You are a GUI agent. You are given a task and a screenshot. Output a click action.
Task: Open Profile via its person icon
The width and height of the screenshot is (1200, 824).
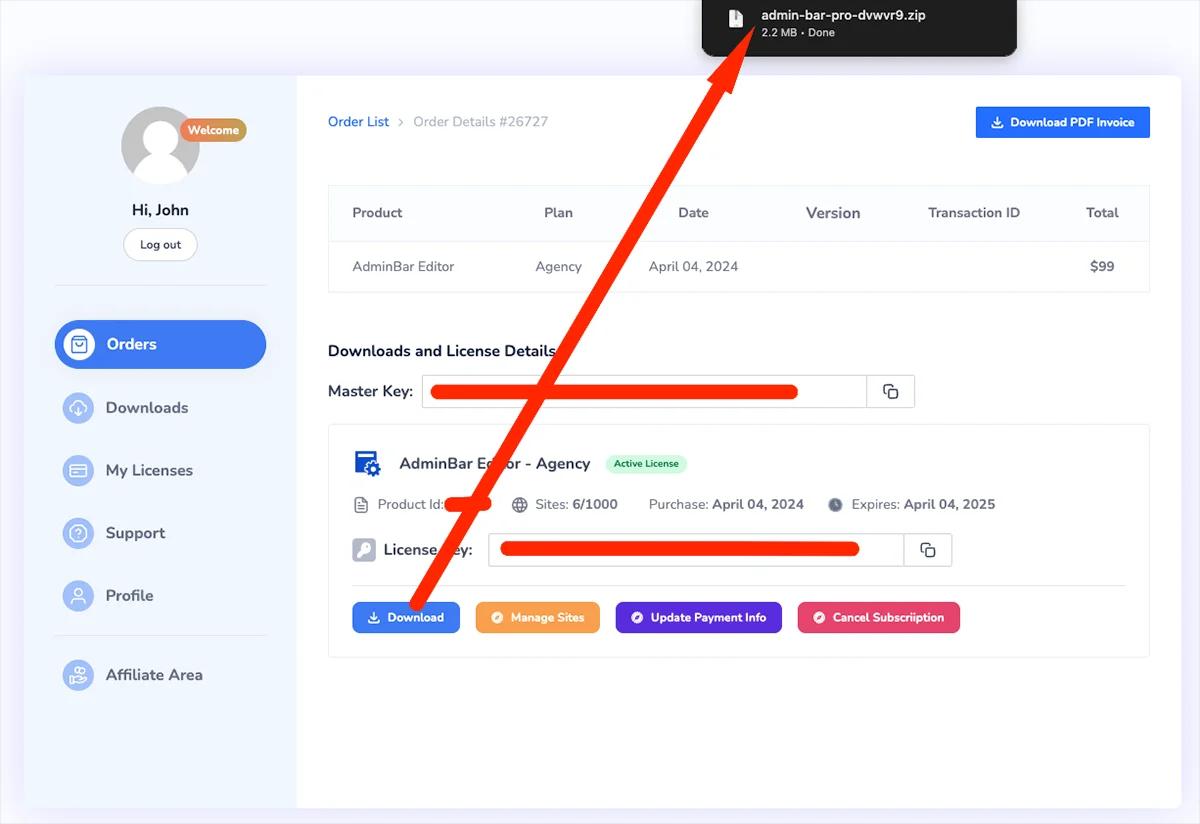pos(78,595)
